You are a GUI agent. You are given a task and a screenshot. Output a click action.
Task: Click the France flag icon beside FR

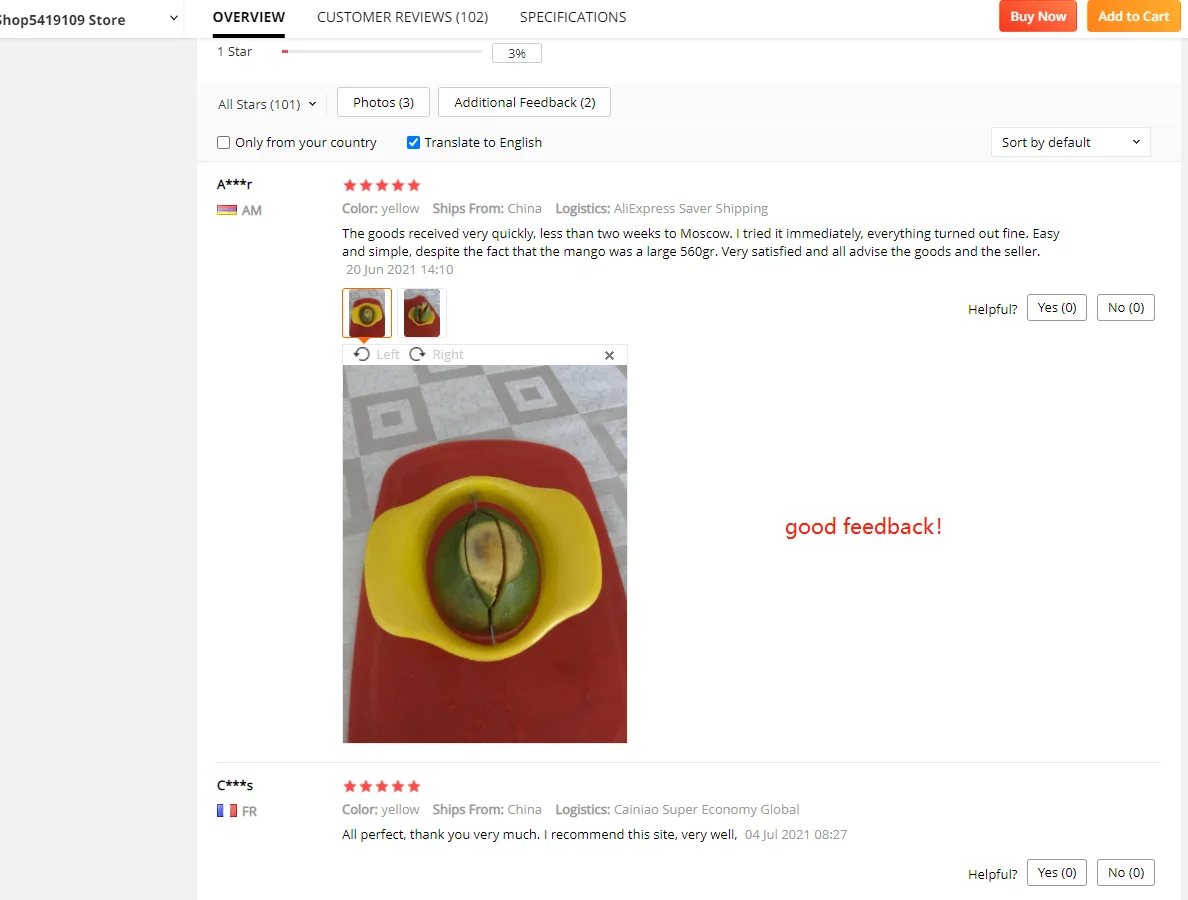click(x=227, y=811)
